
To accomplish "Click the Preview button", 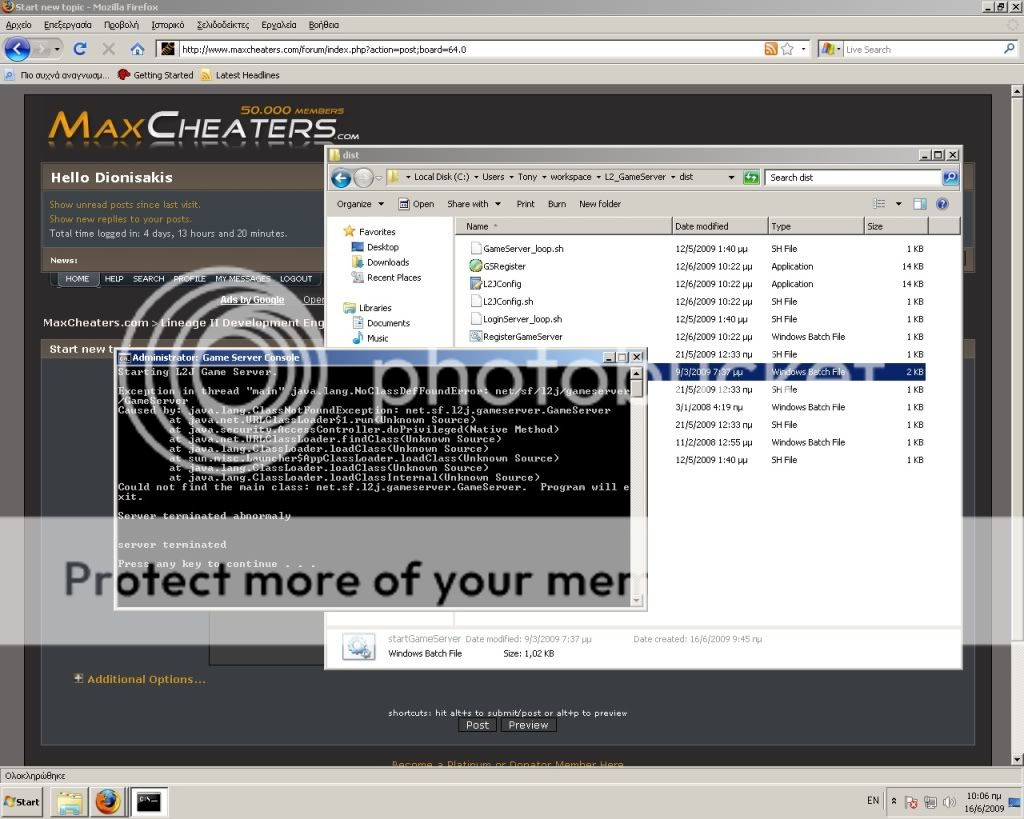I will pos(528,725).
